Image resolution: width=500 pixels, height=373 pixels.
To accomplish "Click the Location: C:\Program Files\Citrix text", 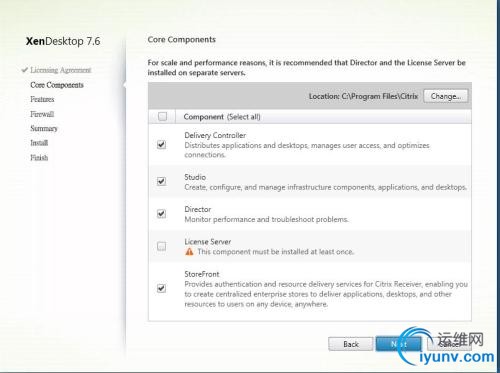I will [363, 96].
